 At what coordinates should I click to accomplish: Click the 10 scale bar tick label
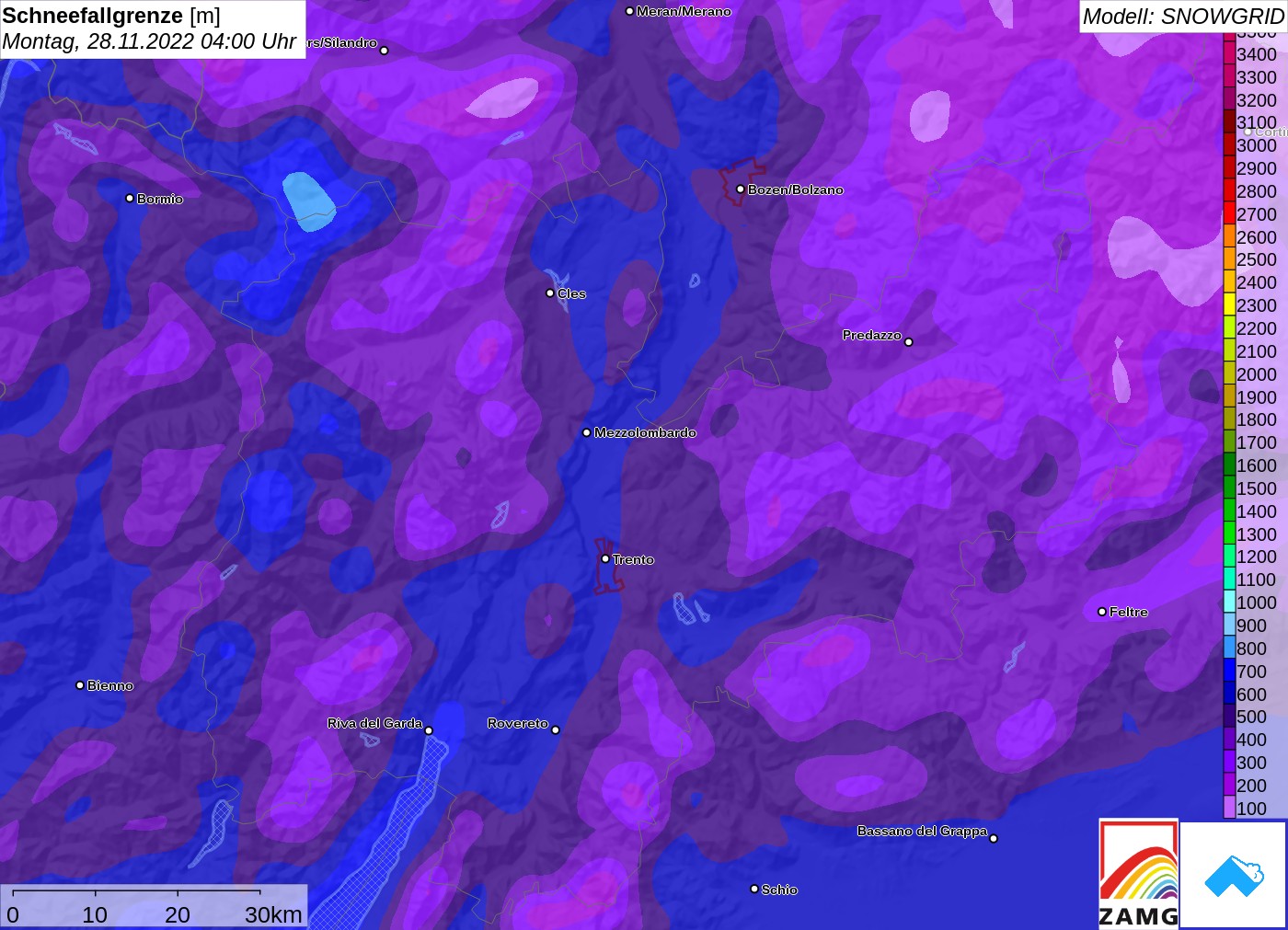[95, 914]
